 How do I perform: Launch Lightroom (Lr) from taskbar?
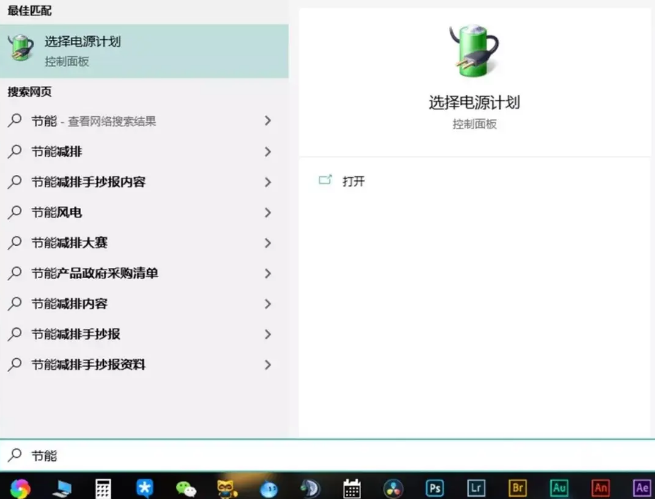(x=476, y=488)
